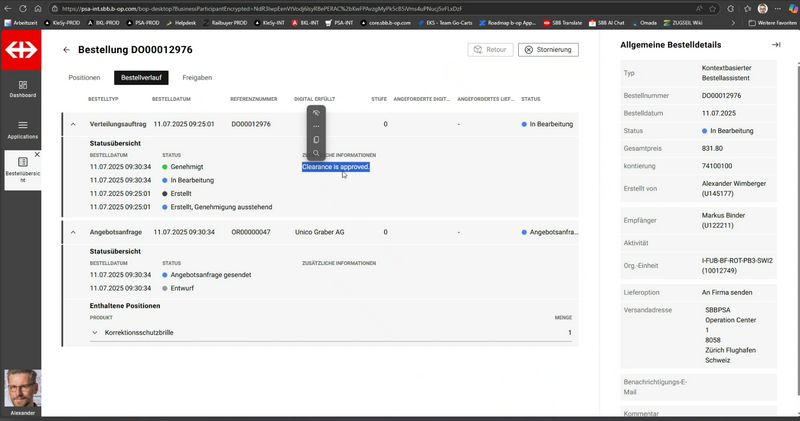Collapse the Allgemeine Bestelldetails panel
The image size is (800, 421).
pos(776,45)
